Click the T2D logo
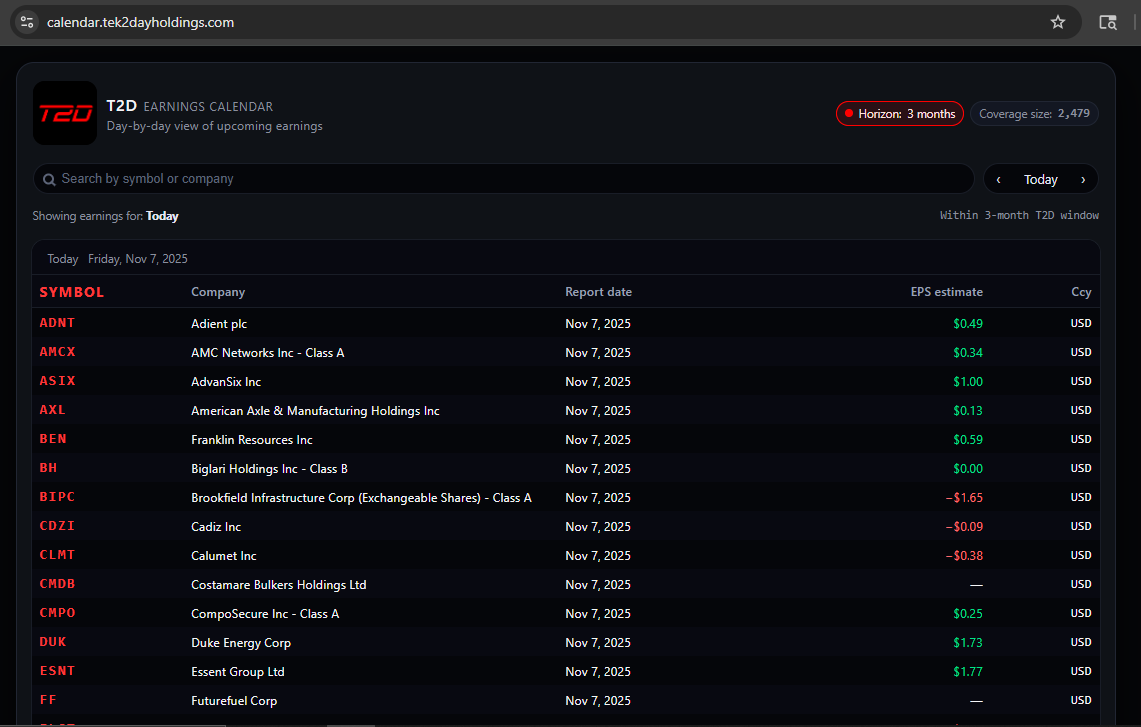The width and height of the screenshot is (1141, 727). click(65, 113)
